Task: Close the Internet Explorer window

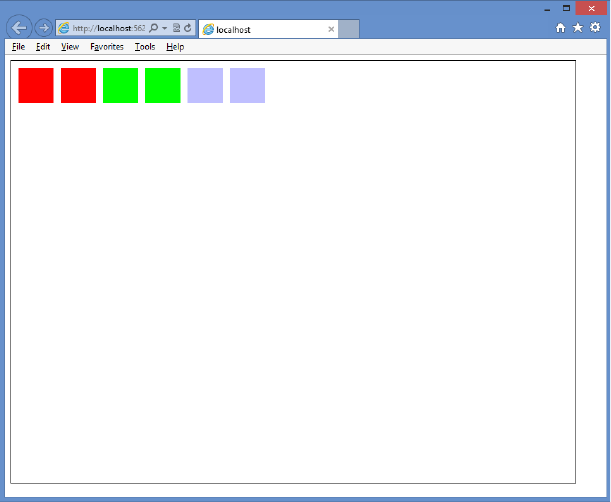Action: 591,8
